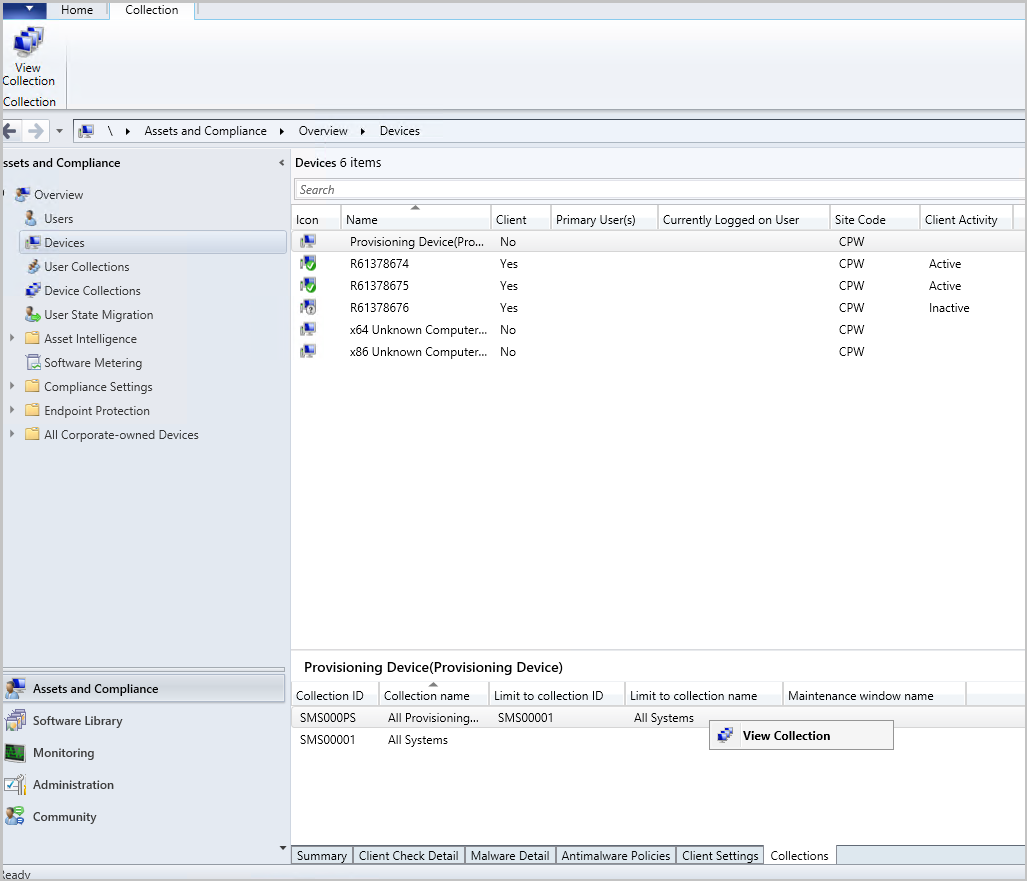The height and width of the screenshot is (881, 1027).
Task: Open the Community workspace
Action: (x=68, y=816)
